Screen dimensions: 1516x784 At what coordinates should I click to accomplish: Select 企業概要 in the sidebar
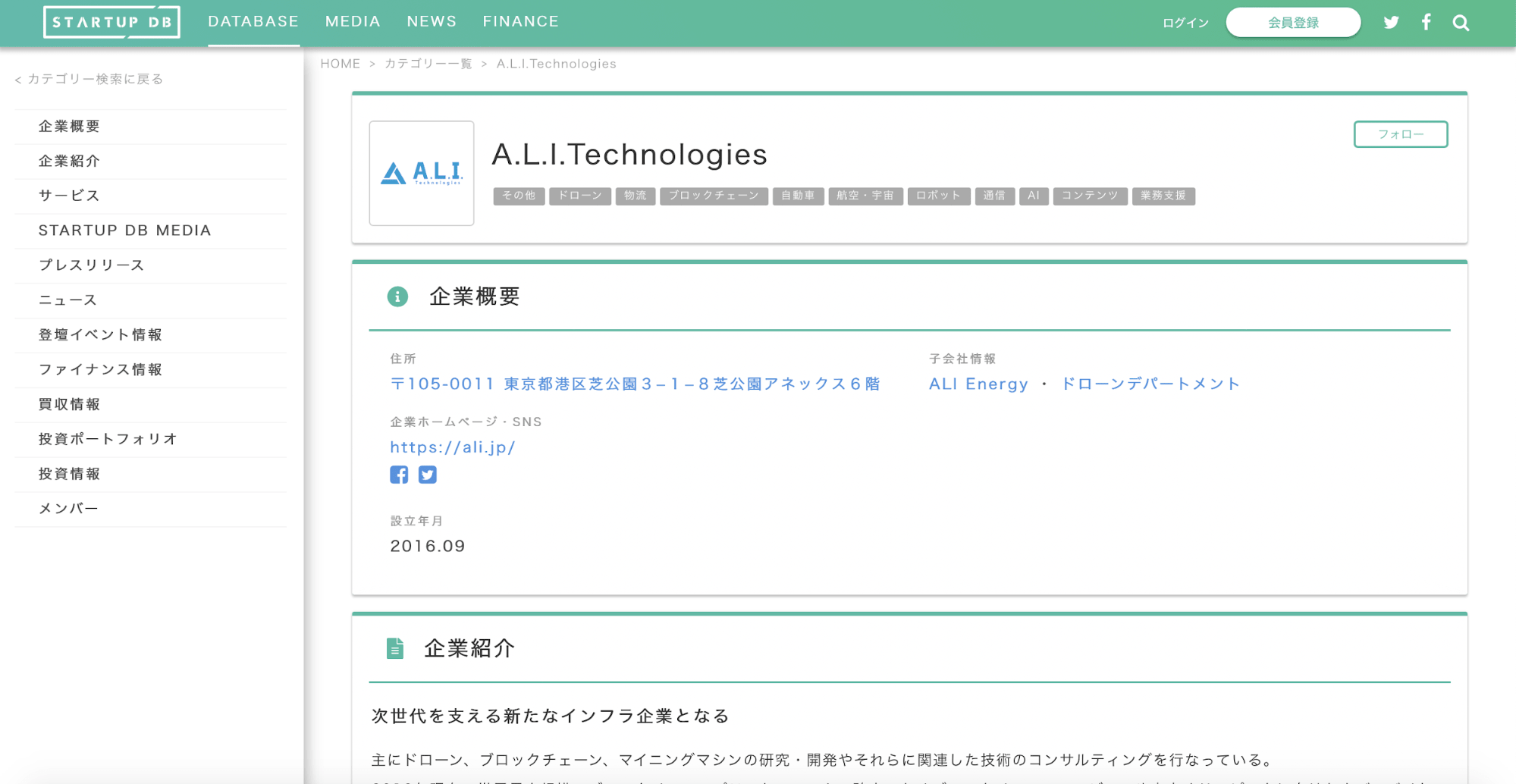pos(150,127)
